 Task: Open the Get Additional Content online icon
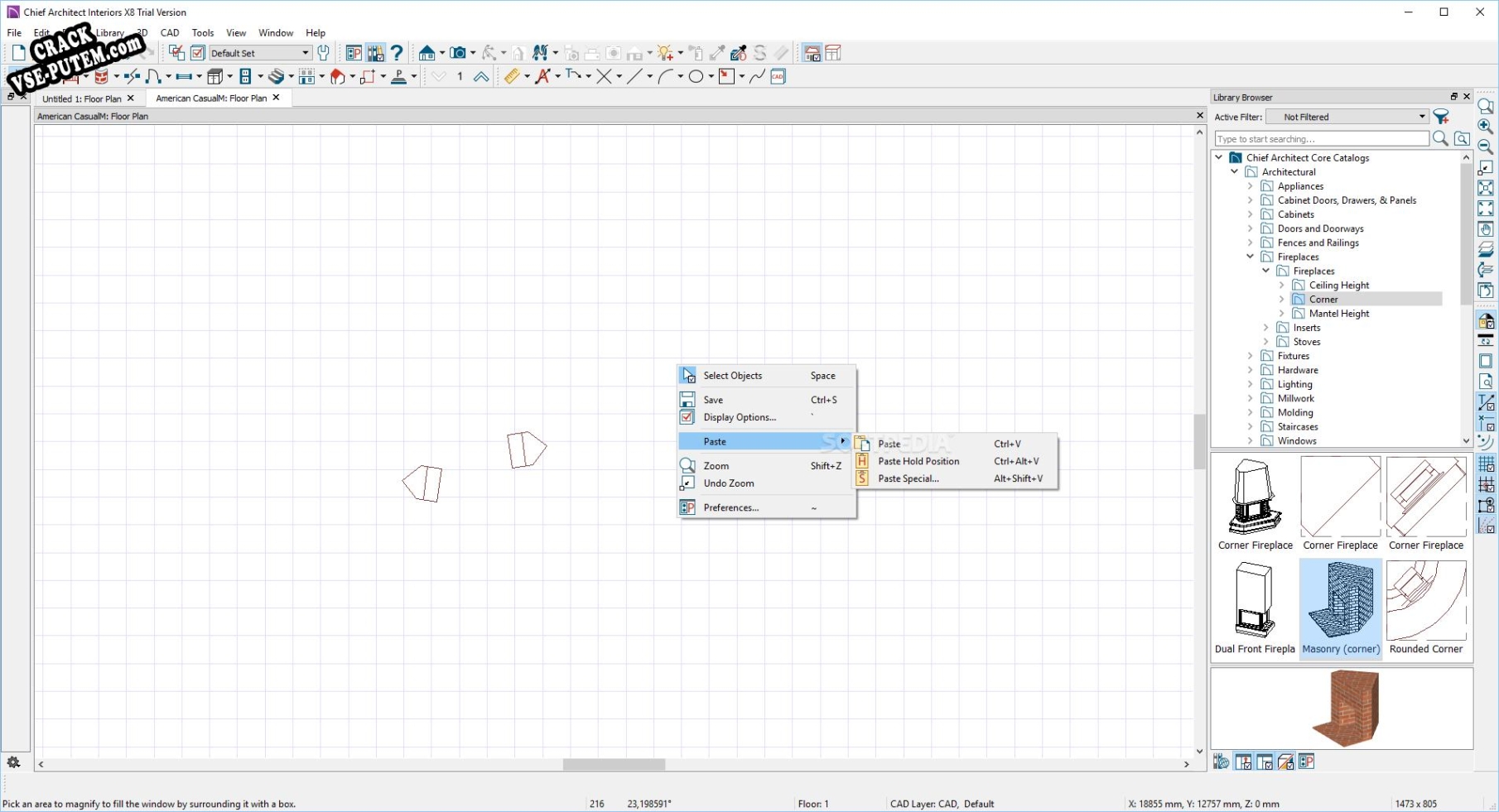point(1222,762)
